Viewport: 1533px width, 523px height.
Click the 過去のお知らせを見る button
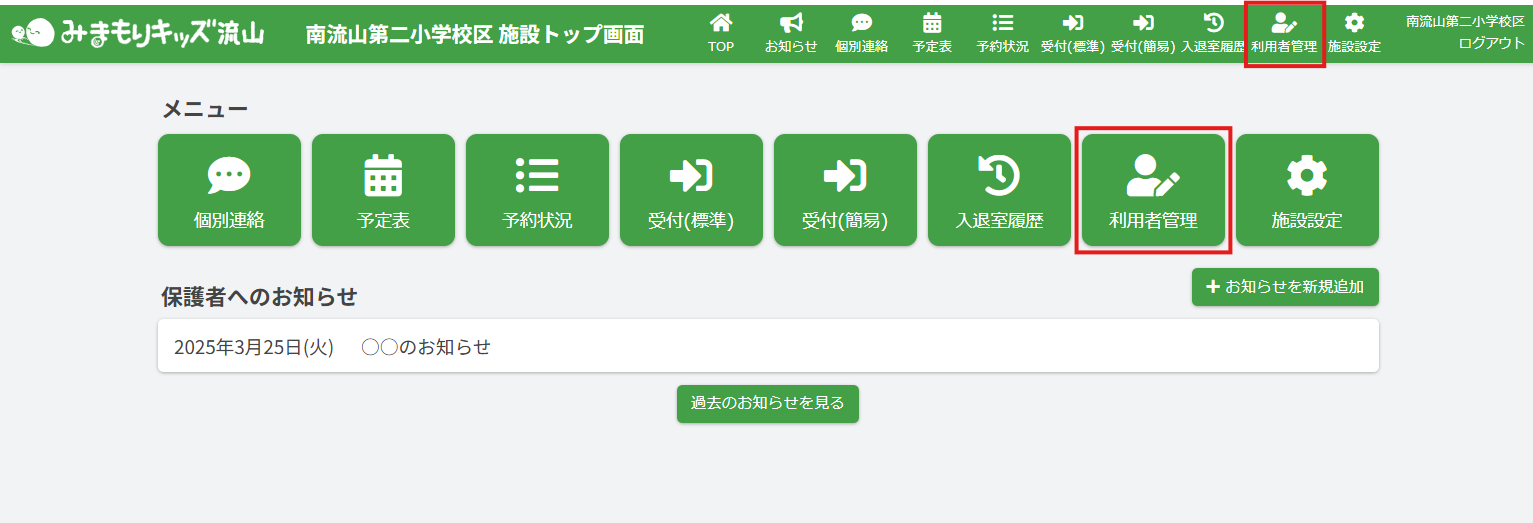tap(767, 404)
